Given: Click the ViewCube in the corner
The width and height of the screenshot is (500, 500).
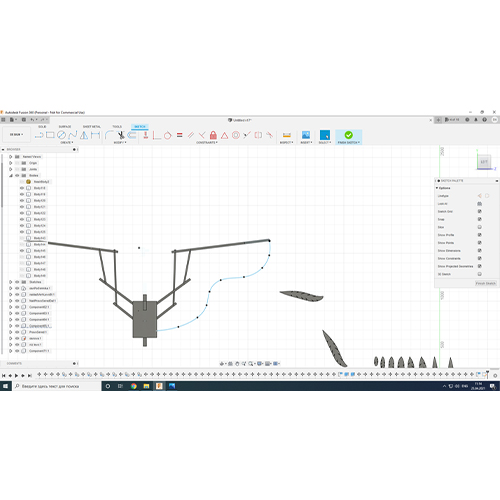Looking at the screenshot, I should click(484, 162).
